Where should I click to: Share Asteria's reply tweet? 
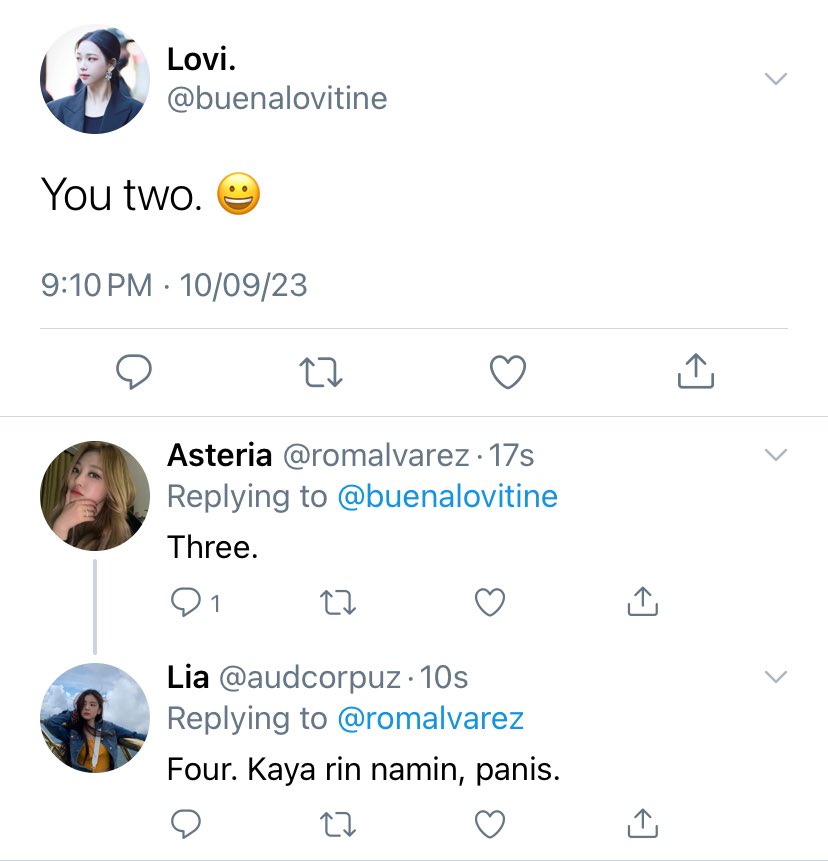[642, 601]
